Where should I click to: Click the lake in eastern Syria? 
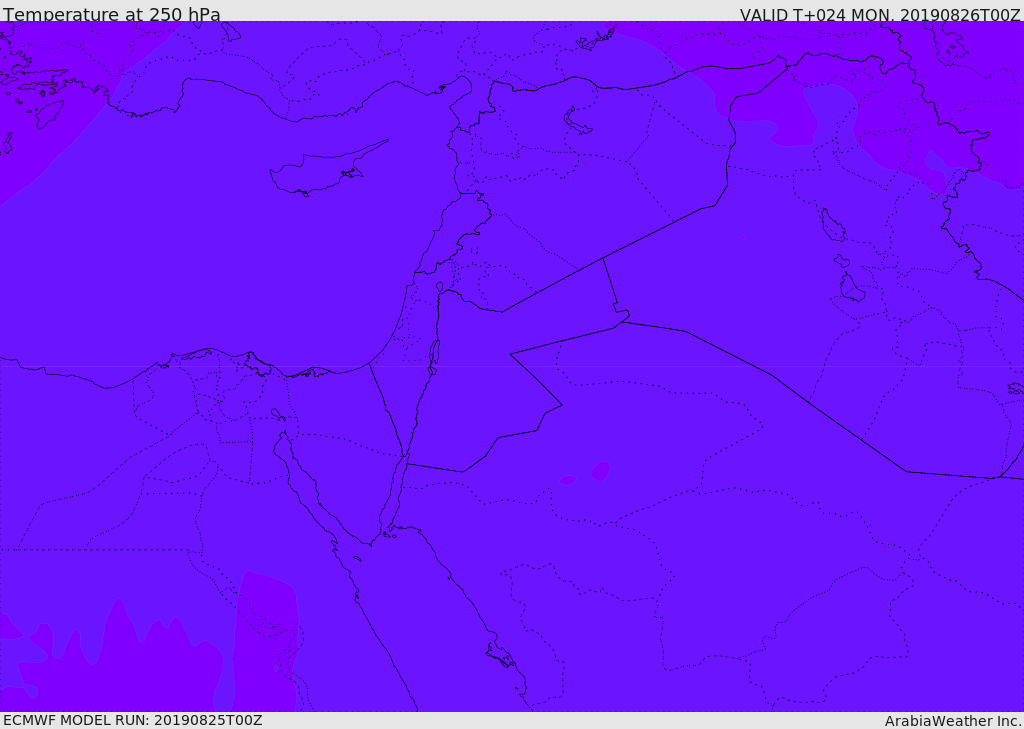(x=576, y=121)
